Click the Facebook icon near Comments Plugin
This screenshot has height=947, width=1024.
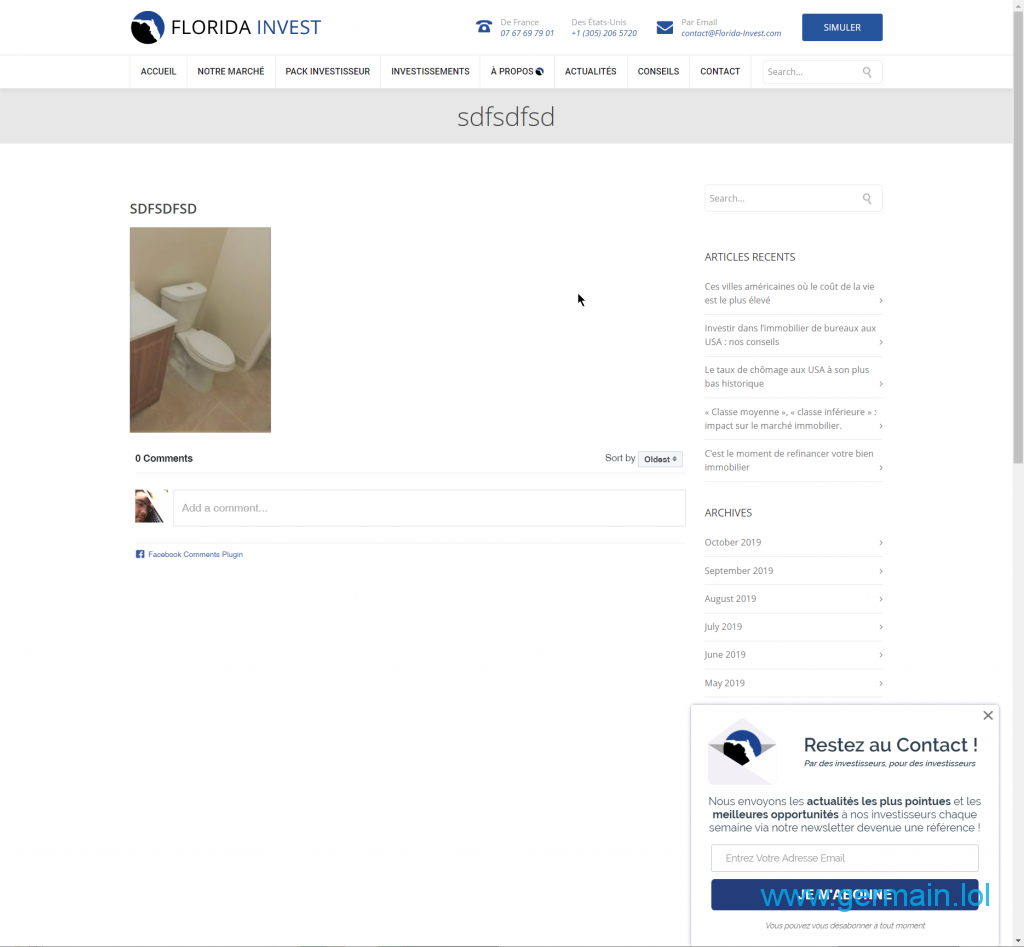coord(140,554)
